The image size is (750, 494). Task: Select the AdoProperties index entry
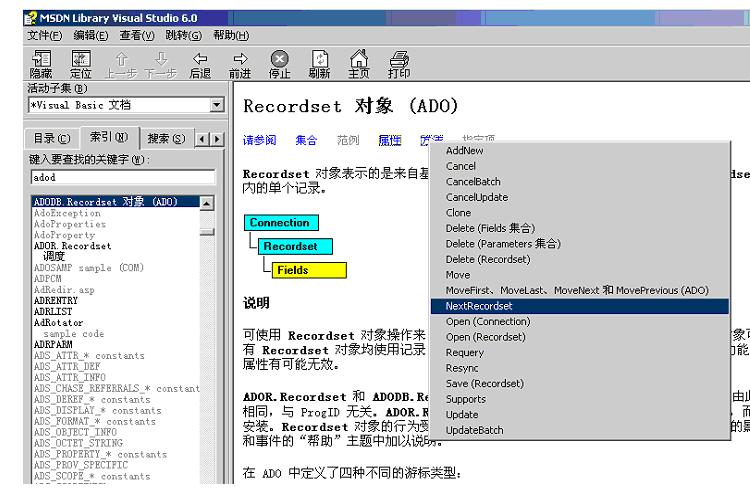click(70, 224)
